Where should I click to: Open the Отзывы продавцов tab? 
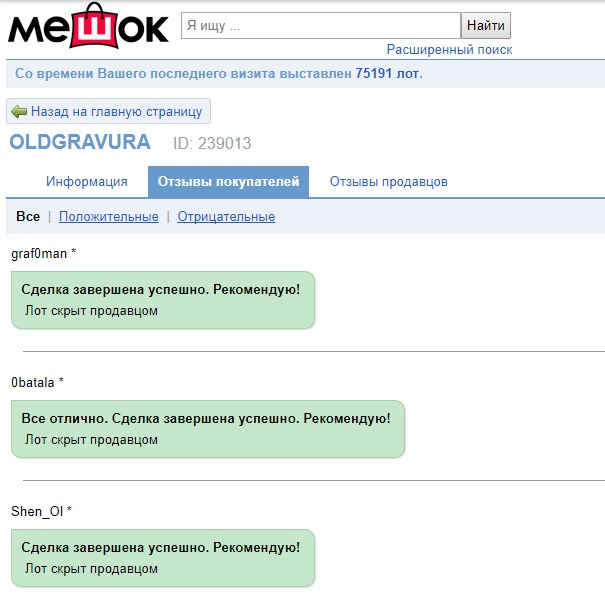[389, 181]
